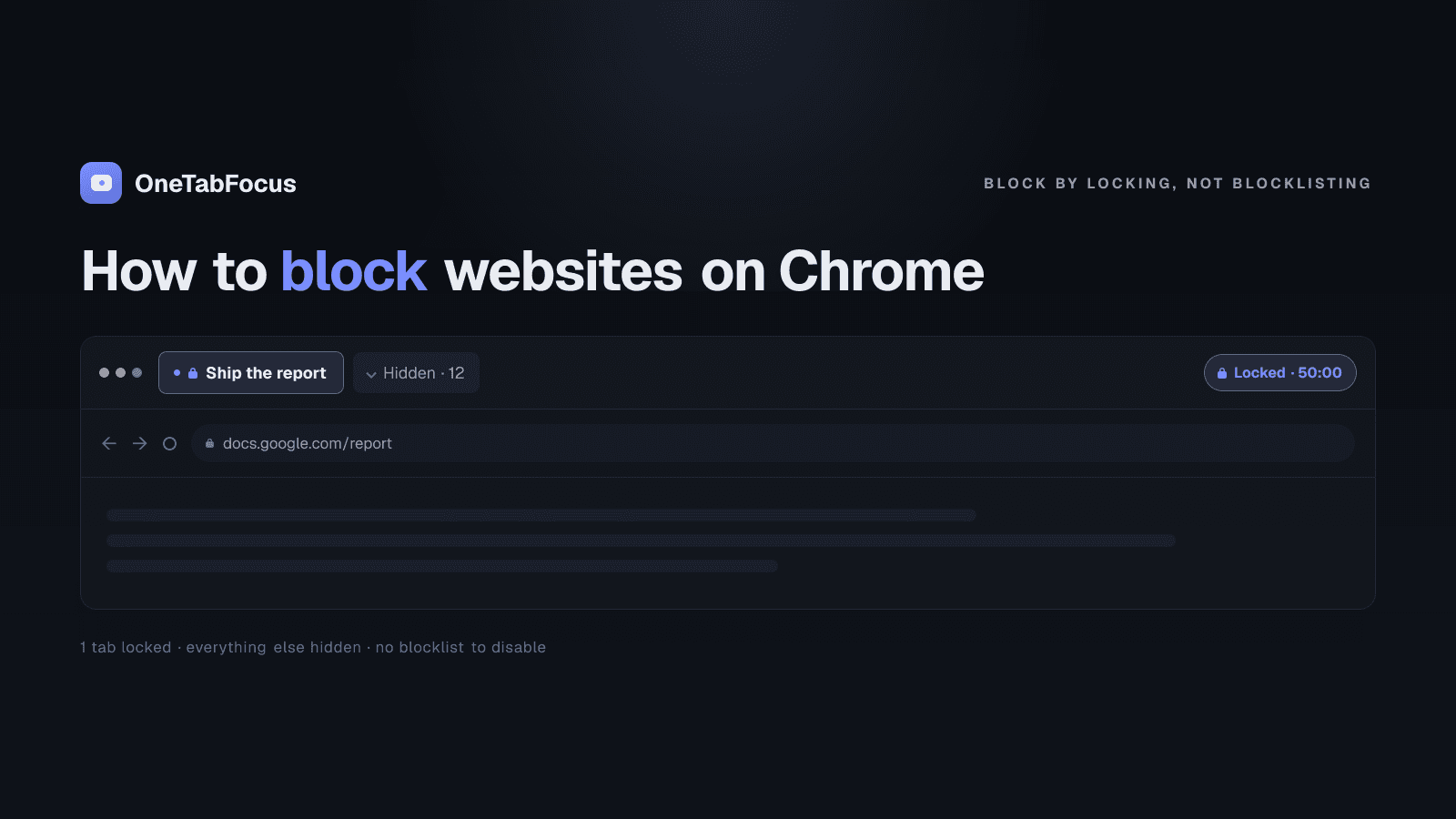The width and height of the screenshot is (1456, 819).
Task: Click the tagline 'BLOCK BY LOCKING, NOT BLOCKLISTING'
Action: click(1178, 183)
